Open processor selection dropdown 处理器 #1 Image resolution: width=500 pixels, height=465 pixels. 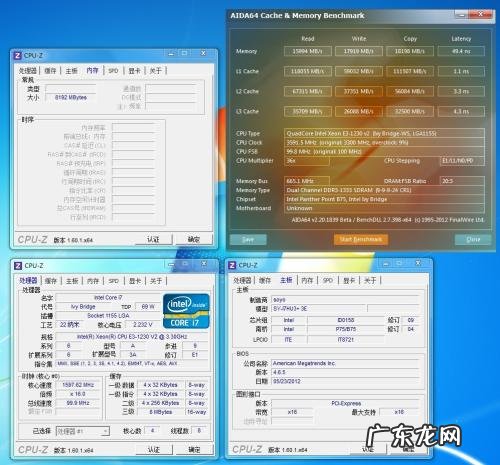[x=82, y=431]
